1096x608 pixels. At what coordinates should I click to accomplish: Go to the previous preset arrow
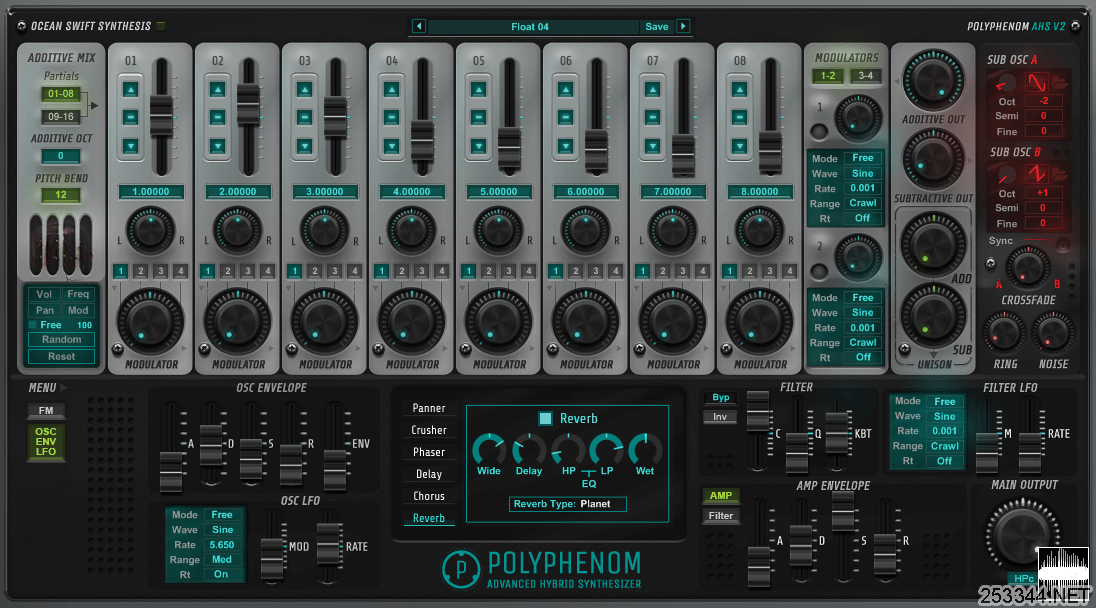coord(419,27)
